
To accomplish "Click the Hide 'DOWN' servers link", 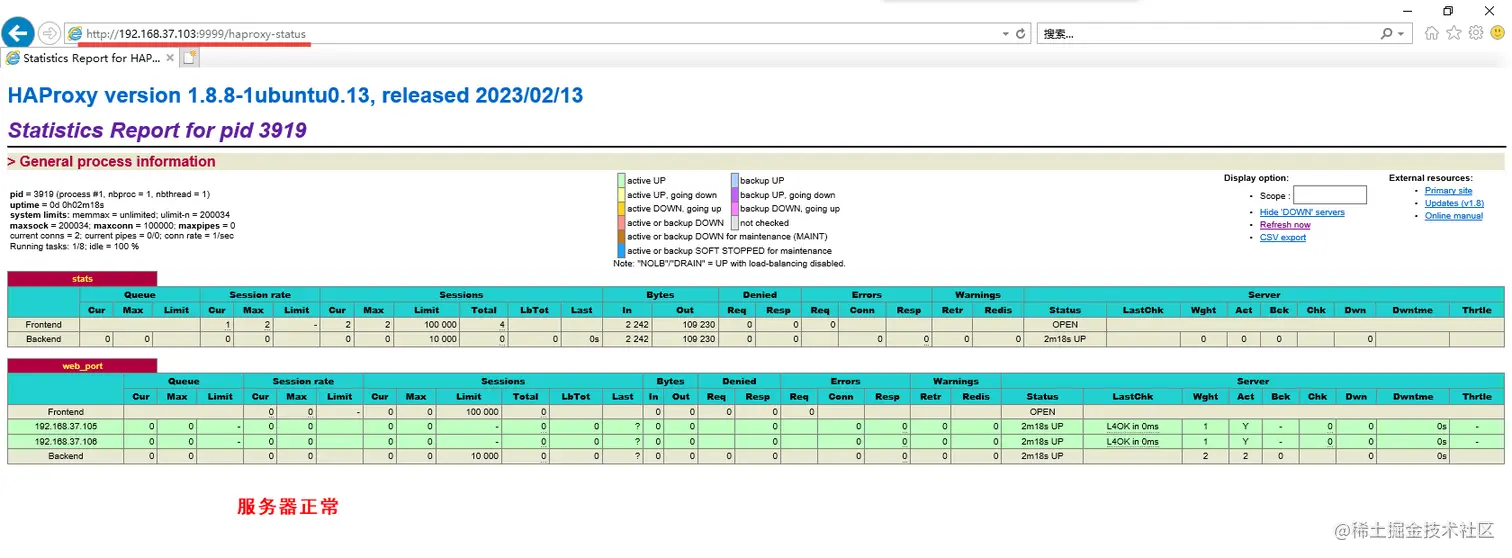I will pyautogui.click(x=1302, y=212).
